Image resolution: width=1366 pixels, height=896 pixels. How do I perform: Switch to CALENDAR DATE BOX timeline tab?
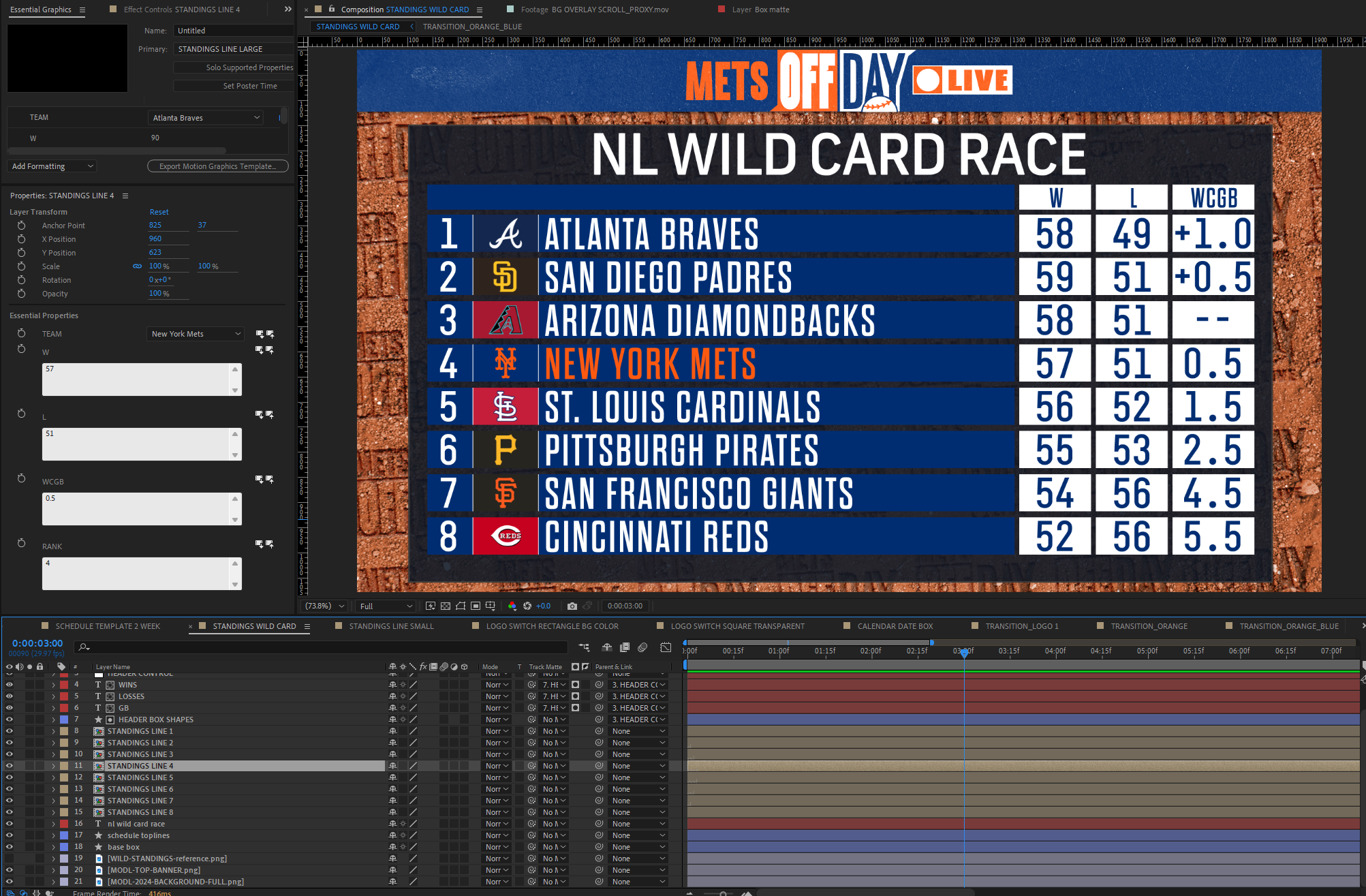895,626
